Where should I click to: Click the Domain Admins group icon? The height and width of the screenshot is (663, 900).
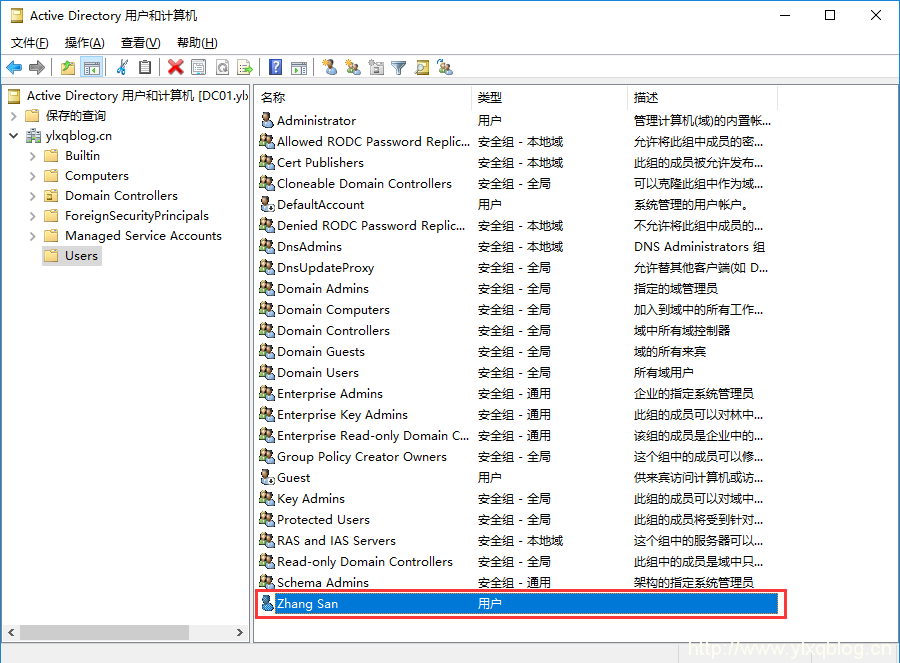coord(267,288)
